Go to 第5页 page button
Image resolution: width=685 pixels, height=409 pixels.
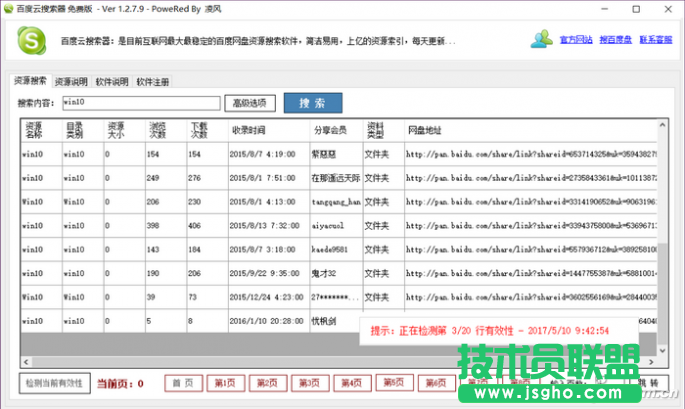(394, 383)
